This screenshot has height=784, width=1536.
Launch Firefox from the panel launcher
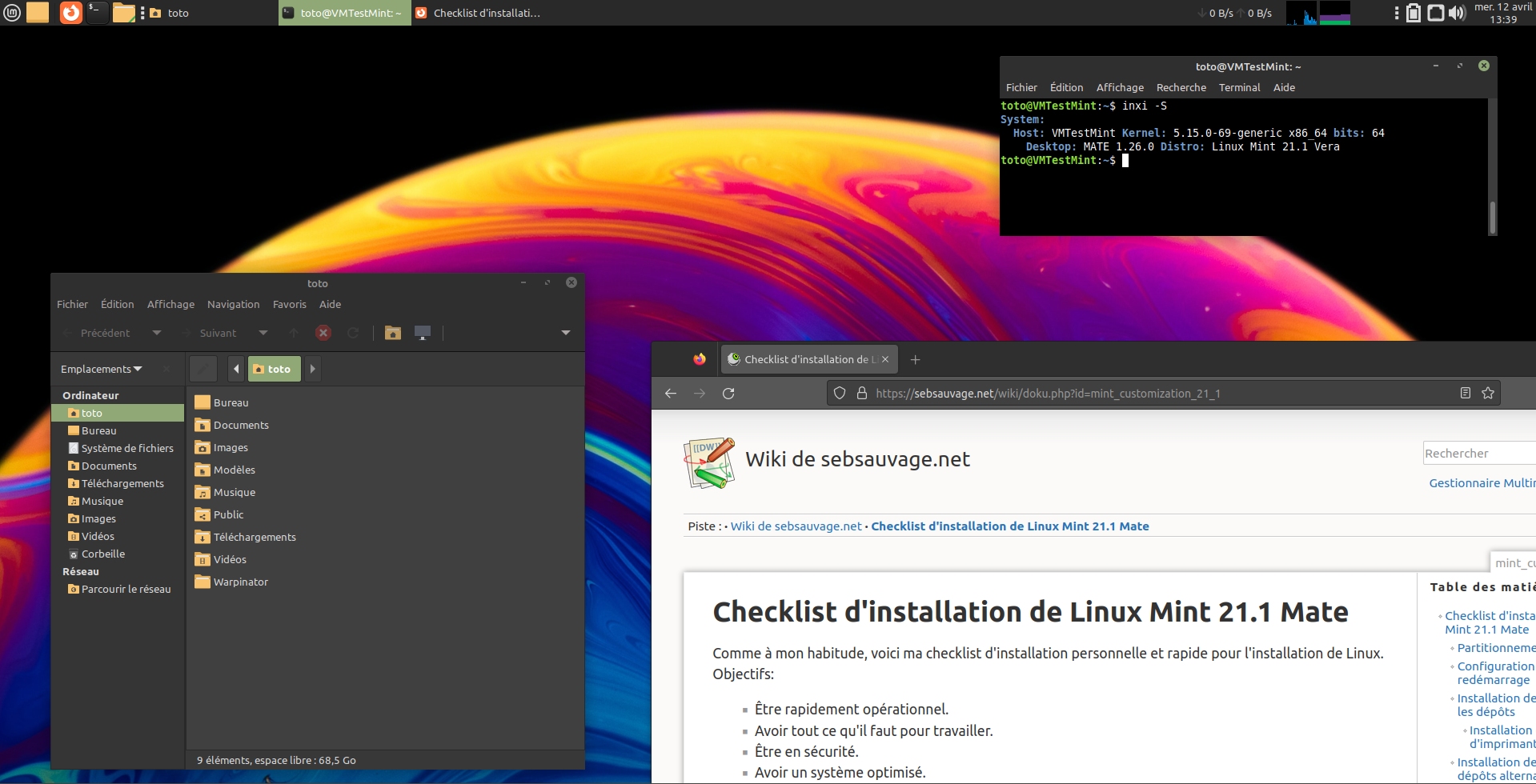pos(71,13)
